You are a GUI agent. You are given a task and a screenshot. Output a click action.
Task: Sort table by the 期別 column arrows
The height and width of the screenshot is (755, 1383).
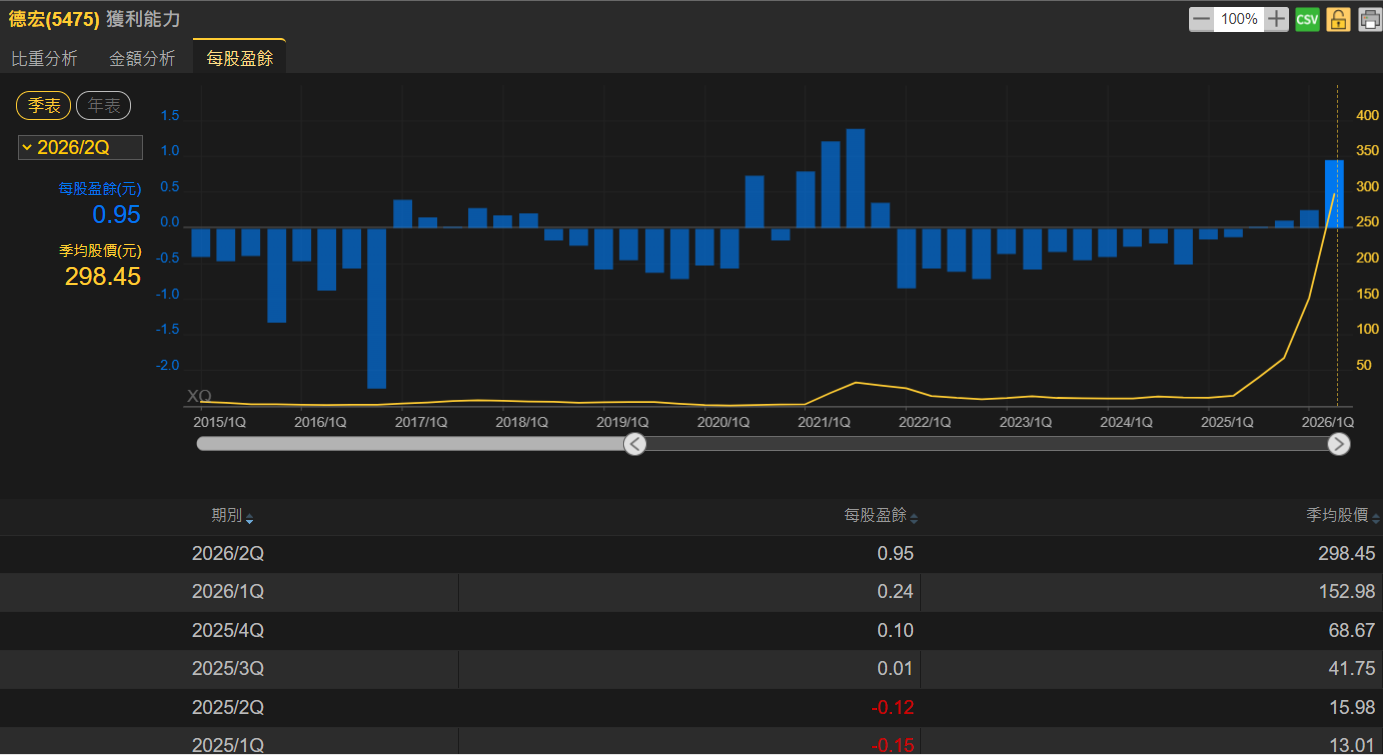[249, 518]
